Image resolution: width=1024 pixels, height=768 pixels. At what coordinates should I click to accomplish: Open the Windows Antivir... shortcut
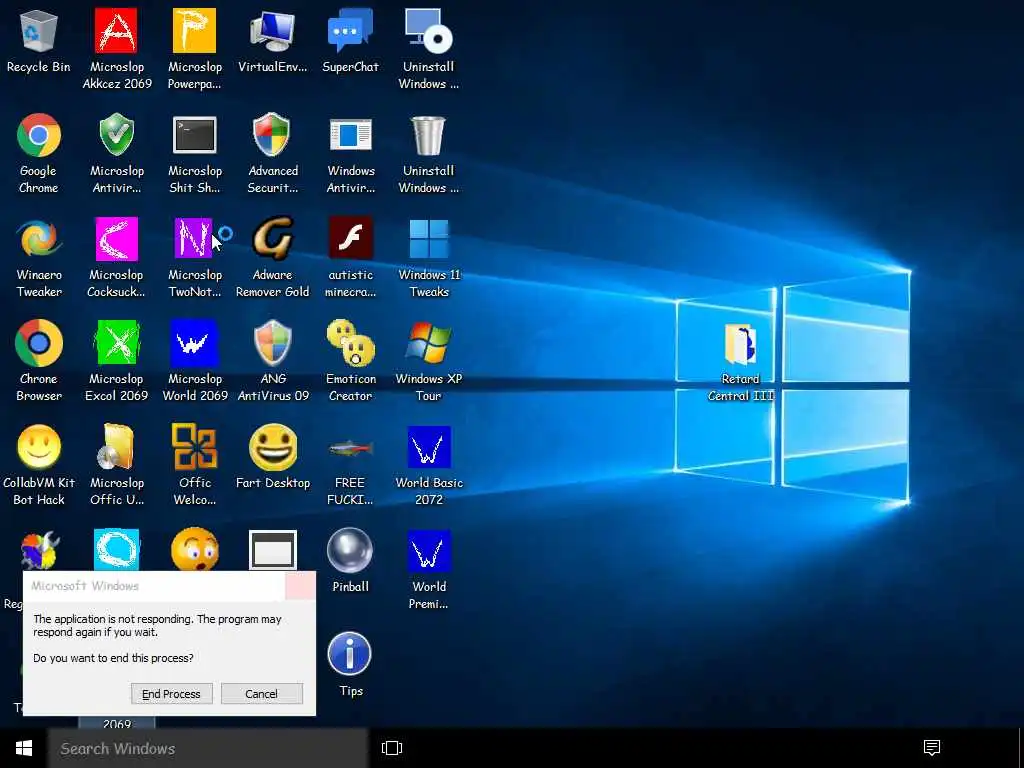click(351, 135)
